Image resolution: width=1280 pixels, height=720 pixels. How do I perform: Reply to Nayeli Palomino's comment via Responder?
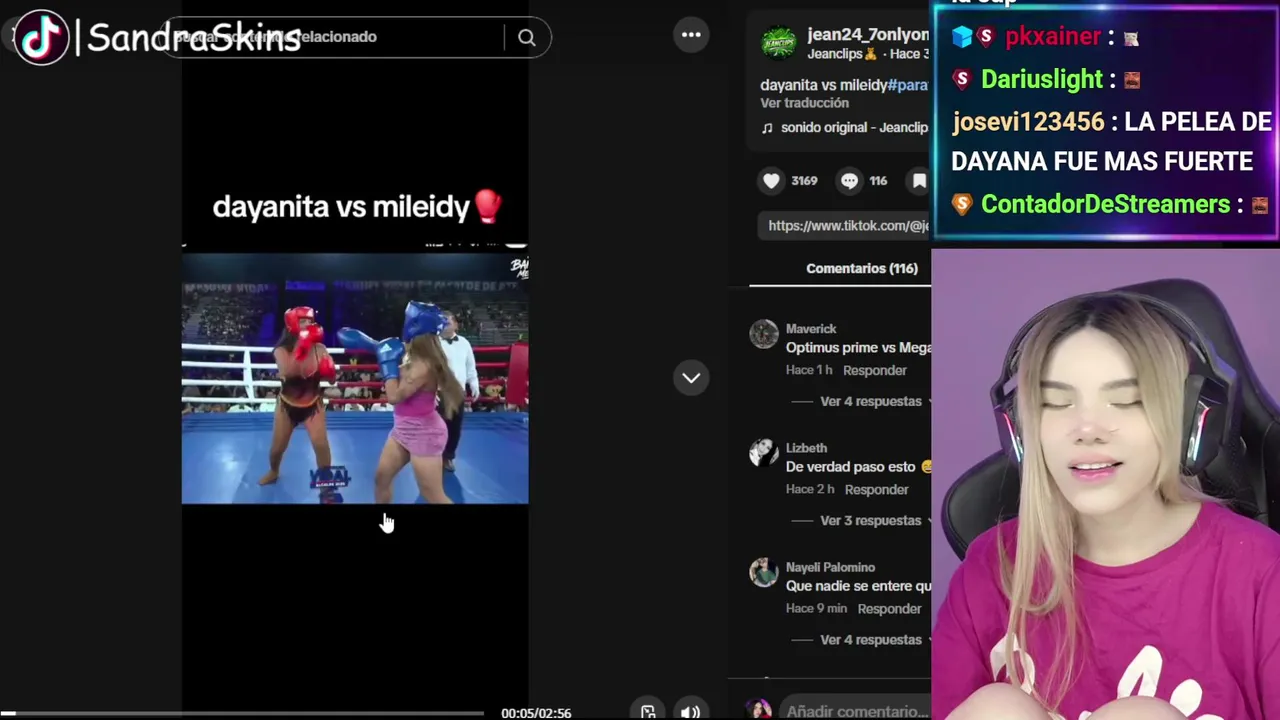[x=889, y=608]
